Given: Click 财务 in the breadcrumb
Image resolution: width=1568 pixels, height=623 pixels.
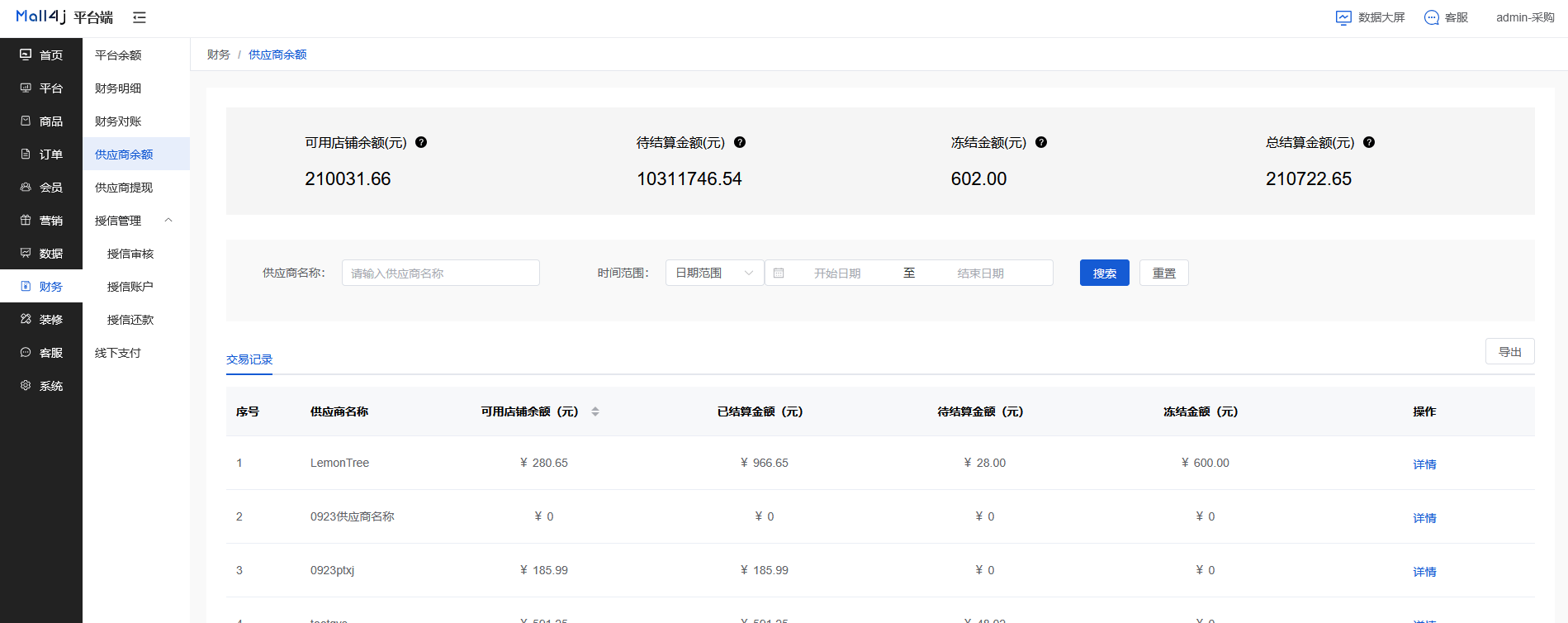Looking at the screenshot, I should pos(219,55).
